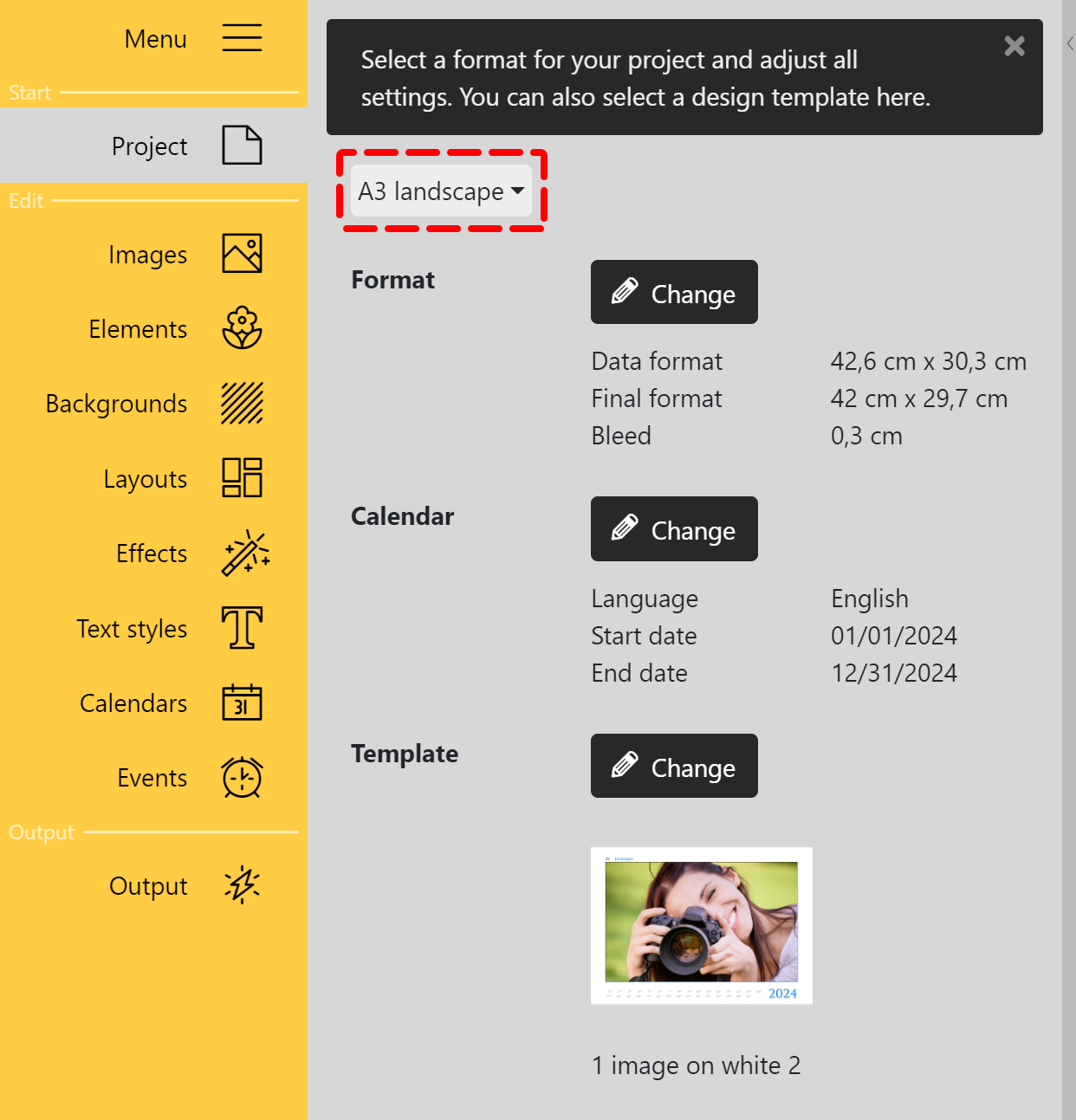Open the Calendars date icon
Image resolution: width=1076 pixels, height=1120 pixels.
click(x=242, y=702)
